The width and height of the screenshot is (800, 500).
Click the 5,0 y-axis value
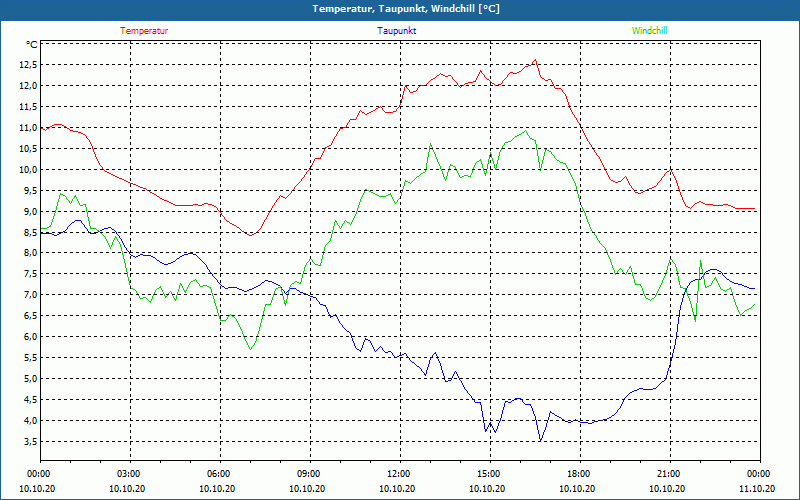coord(30,379)
